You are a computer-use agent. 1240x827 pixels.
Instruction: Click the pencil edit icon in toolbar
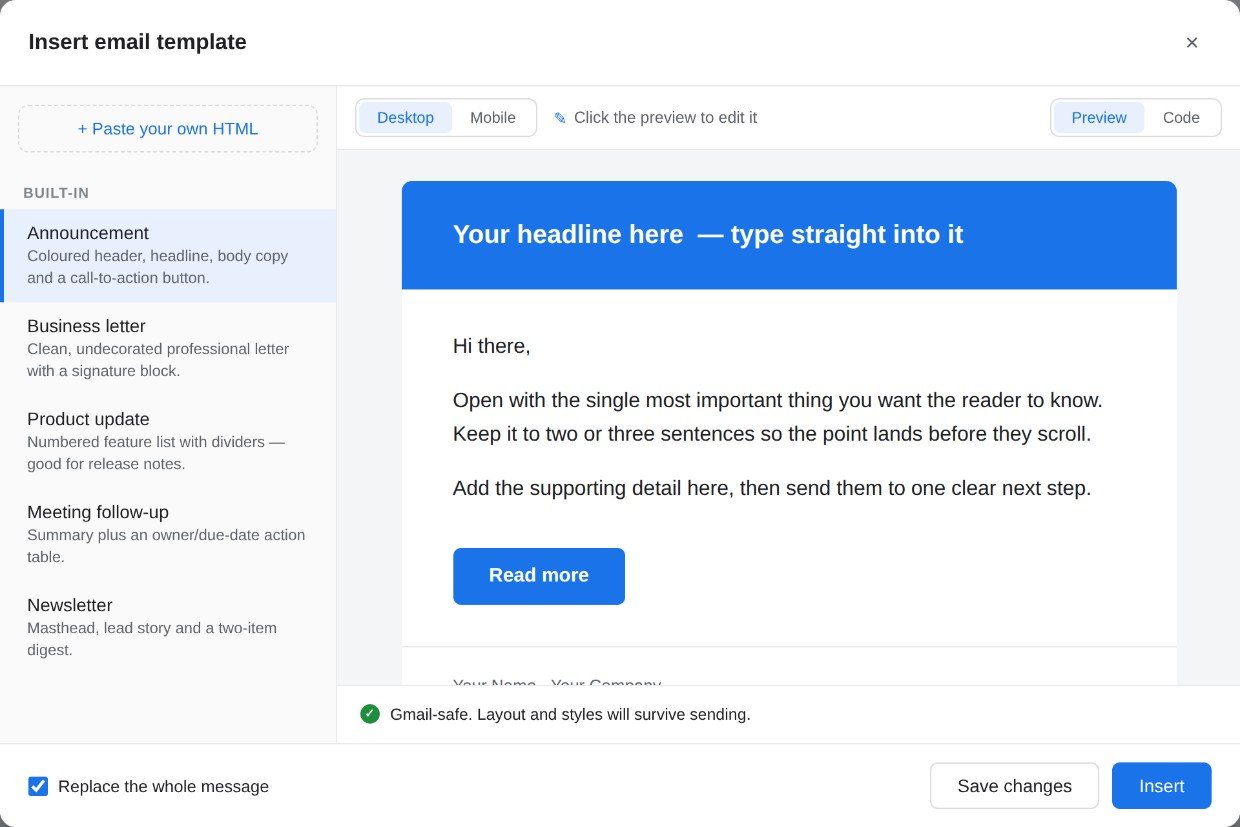pyautogui.click(x=560, y=118)
